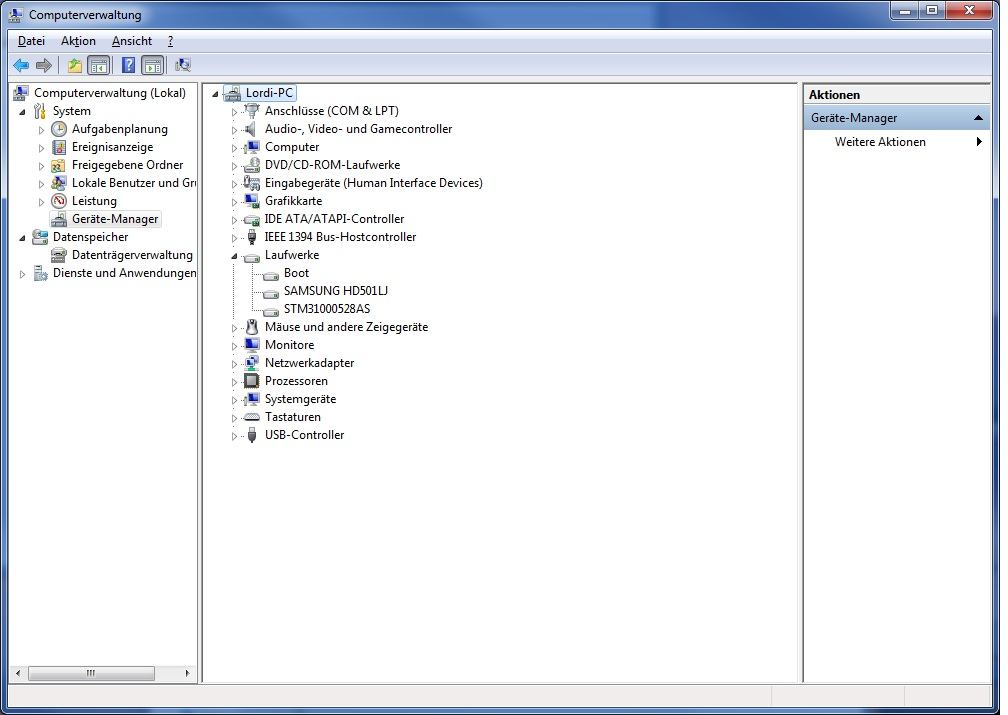Click the horizontal scrollbar thumb in tree pane
Viewport: 1008px width, 715px height.
pyautogui.click(x=91, y=673)
